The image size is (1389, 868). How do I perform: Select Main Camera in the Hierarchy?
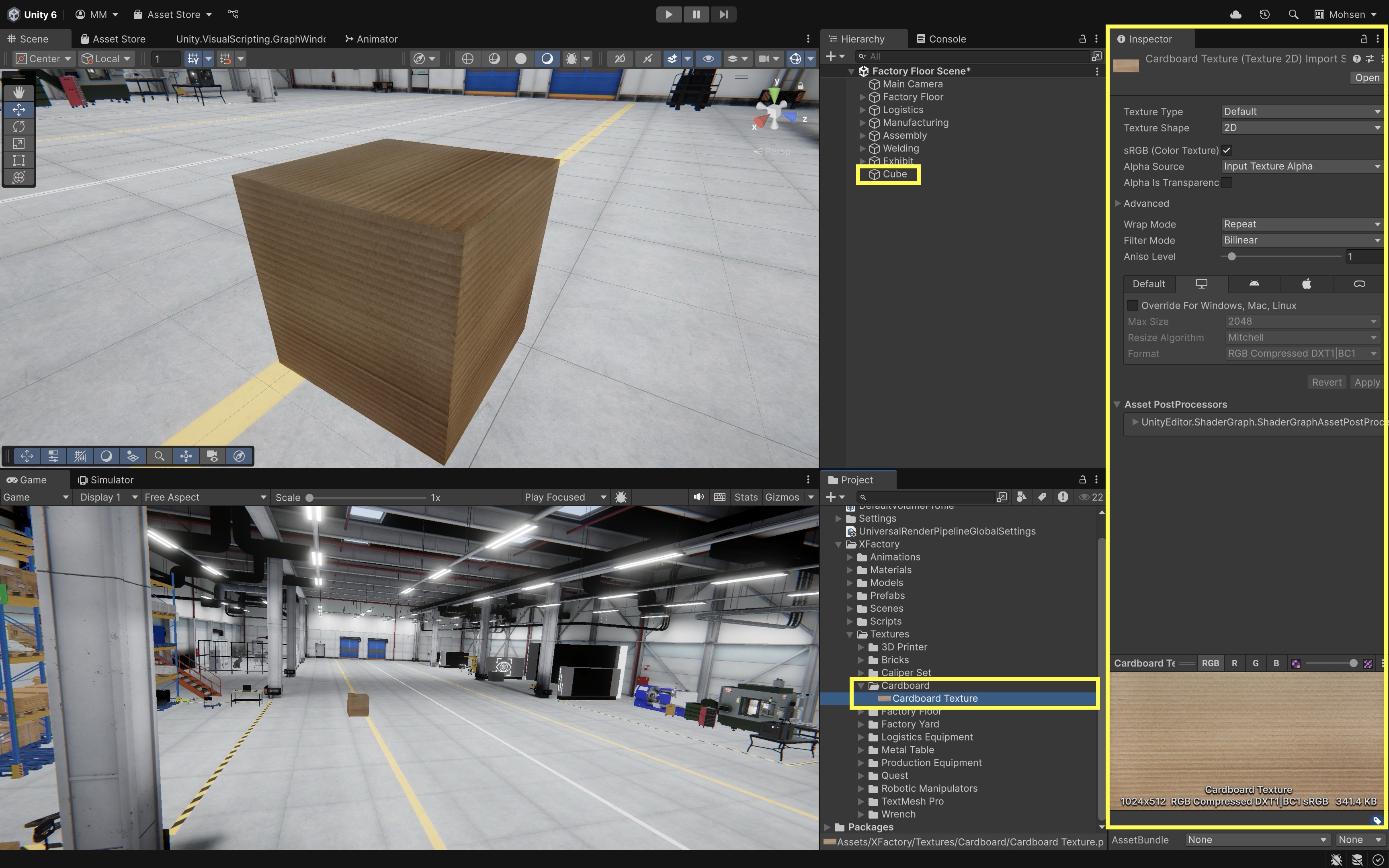[x=912, y=84]
